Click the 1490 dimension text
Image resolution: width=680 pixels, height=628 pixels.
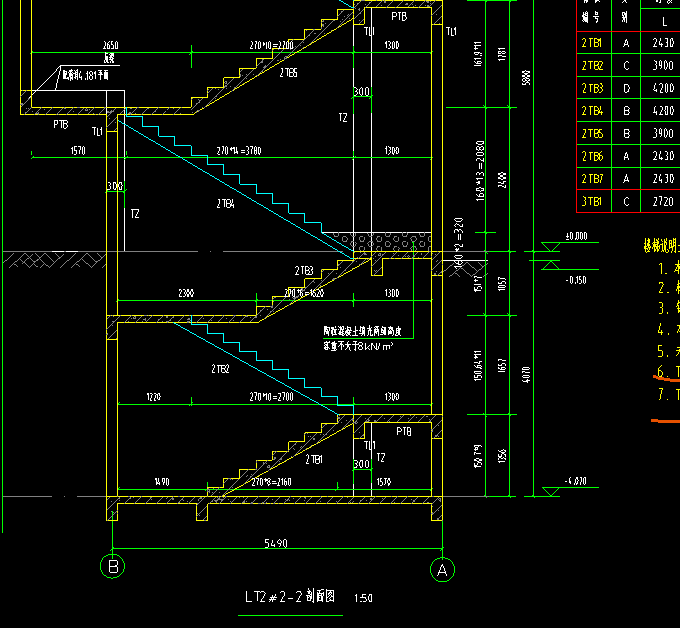pyautogui.click(x=162, y=482)
